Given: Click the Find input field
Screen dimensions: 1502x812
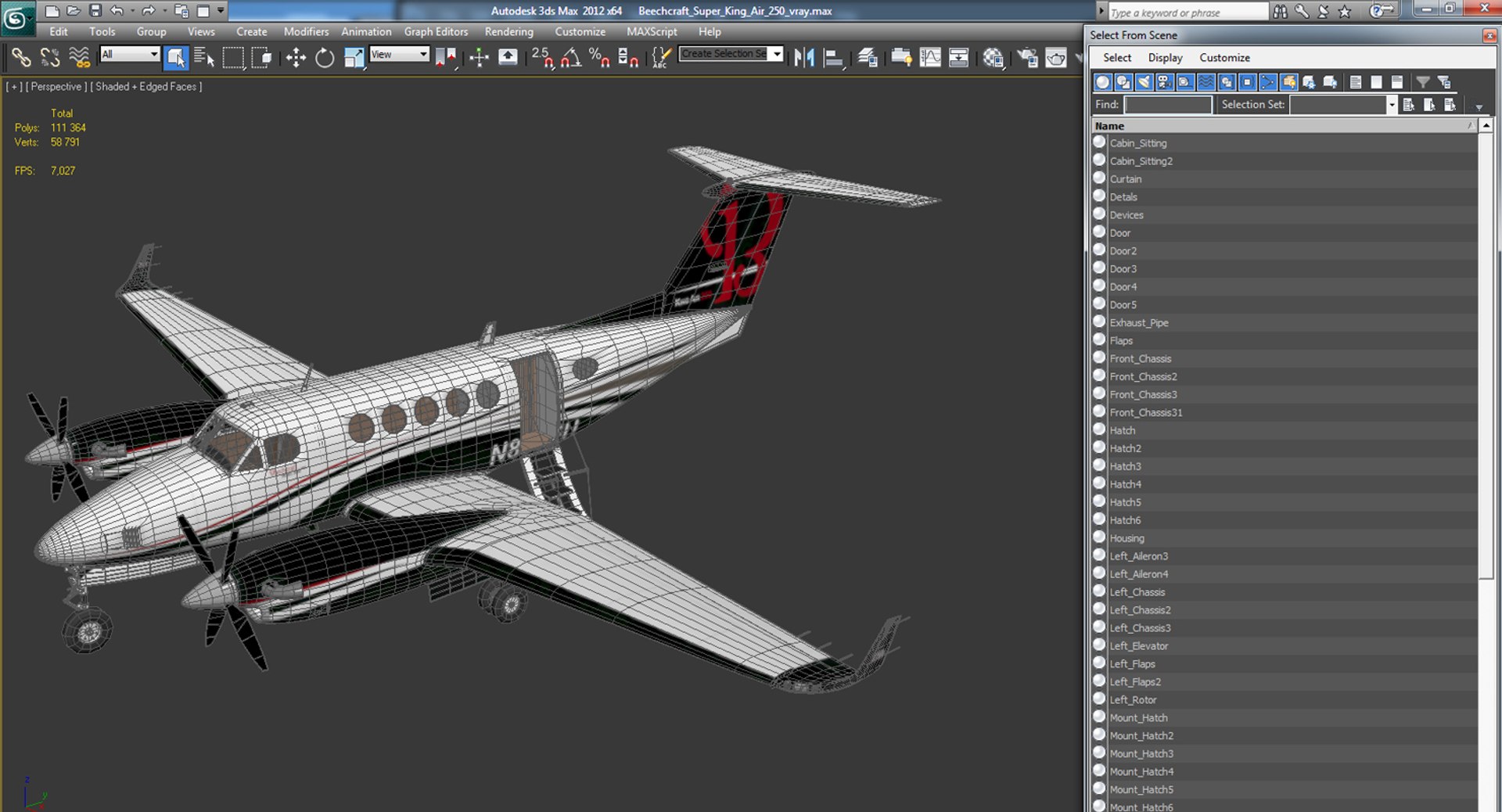Looking at the screenshot, I should point(1168,105).
